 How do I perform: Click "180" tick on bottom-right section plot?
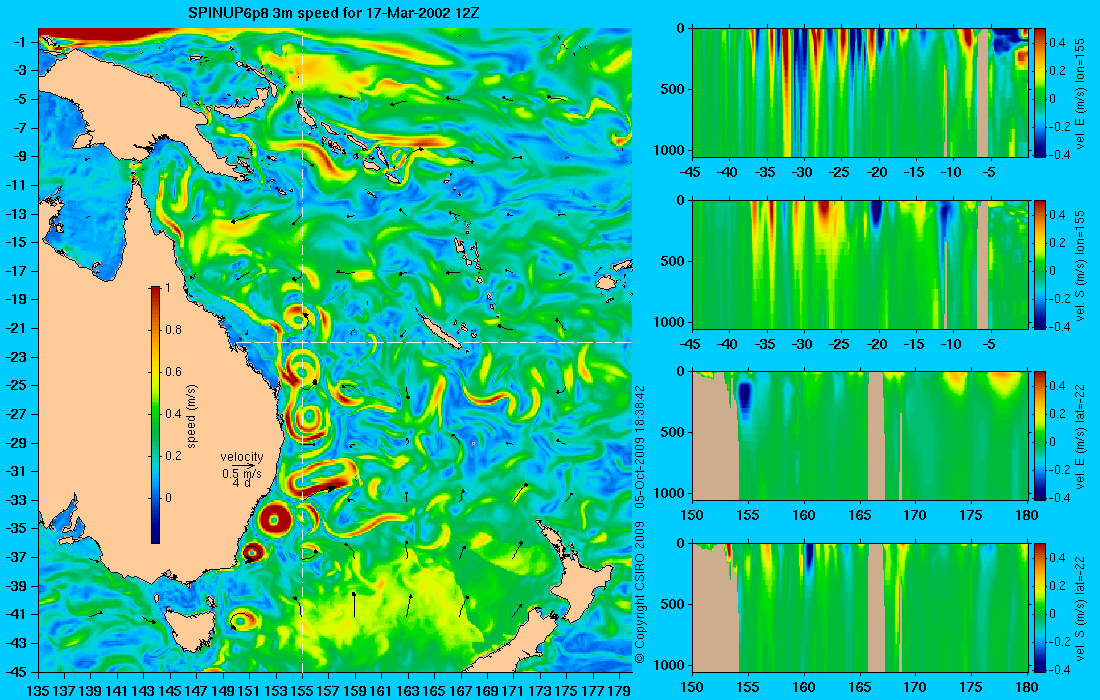coord(1027,687)
